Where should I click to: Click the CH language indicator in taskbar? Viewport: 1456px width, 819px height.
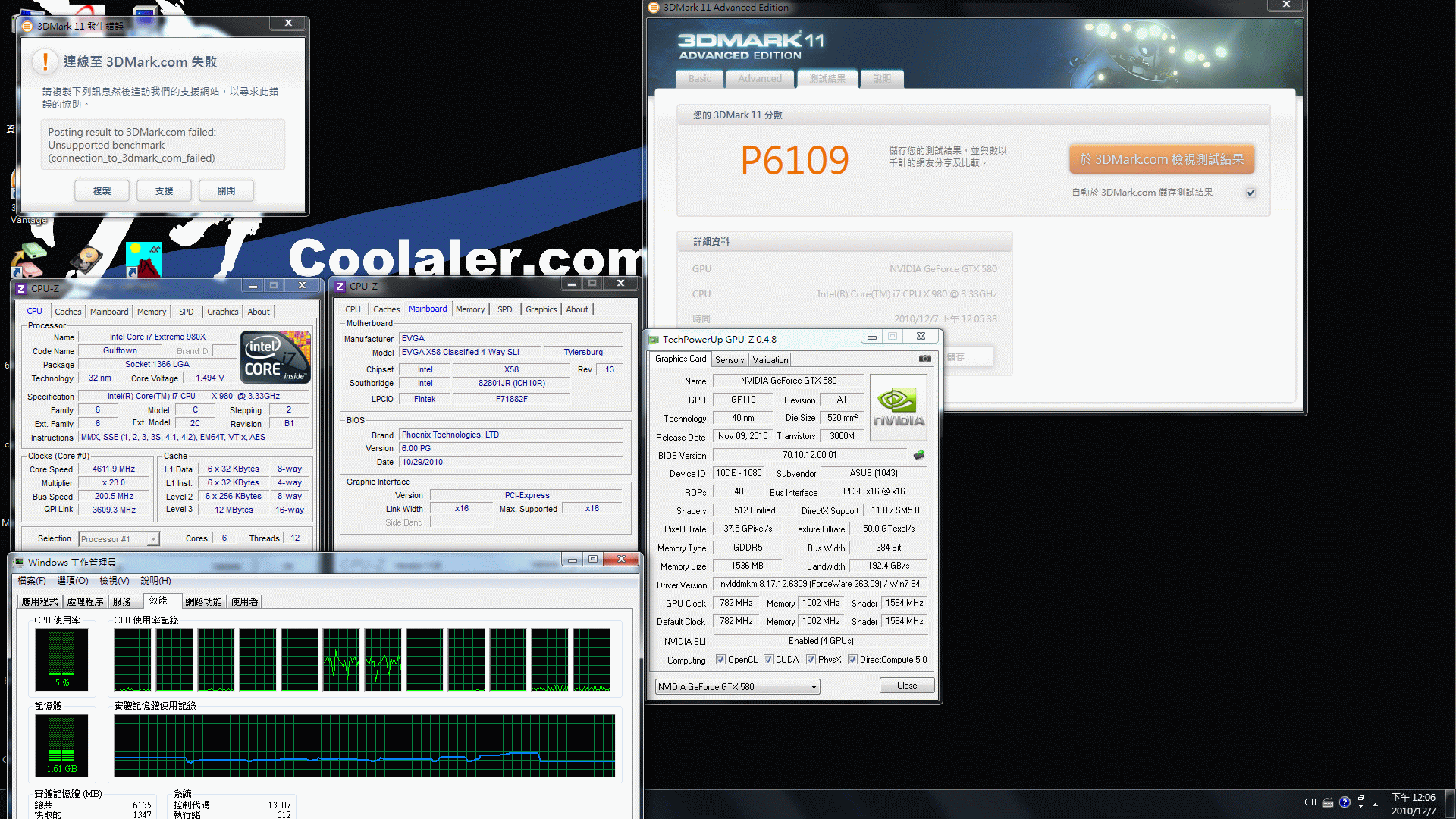click(x=1310, y=802)
